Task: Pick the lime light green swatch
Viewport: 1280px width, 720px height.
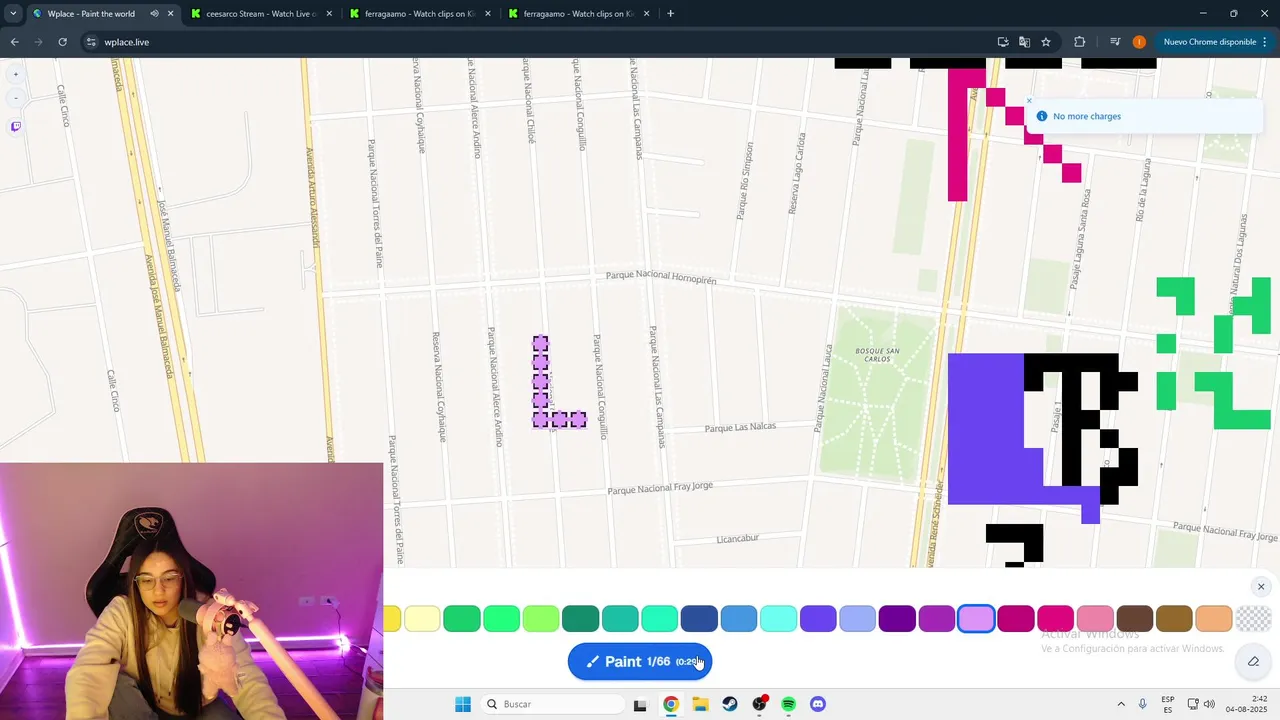Action: tap(541, 619)
